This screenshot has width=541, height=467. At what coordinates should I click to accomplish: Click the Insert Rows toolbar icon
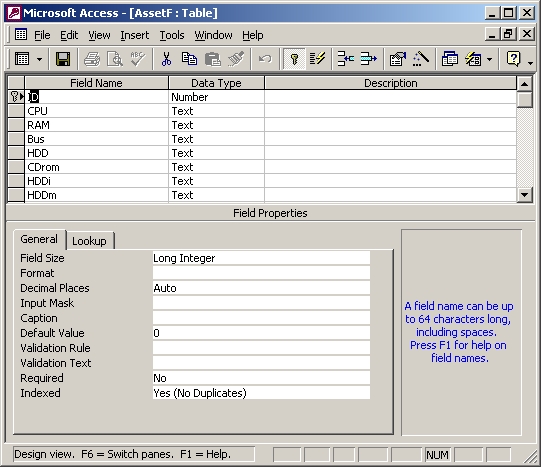tap(345, 59)
